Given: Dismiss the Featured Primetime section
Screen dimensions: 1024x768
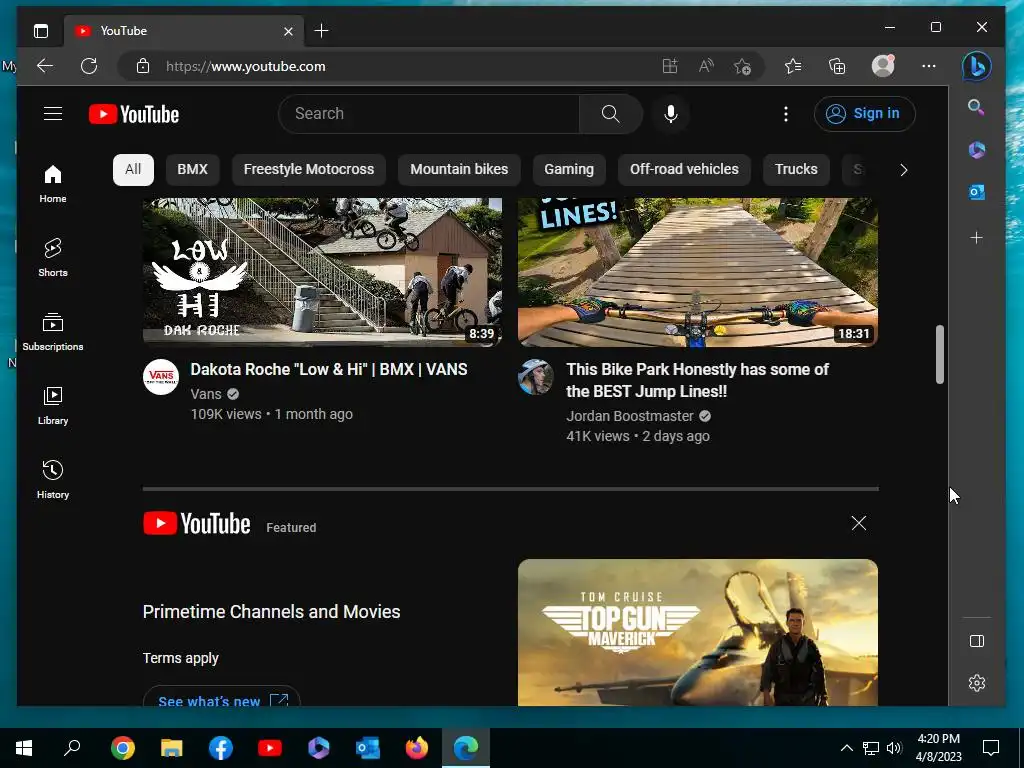Looking at the screenshot, I should 859,523.
